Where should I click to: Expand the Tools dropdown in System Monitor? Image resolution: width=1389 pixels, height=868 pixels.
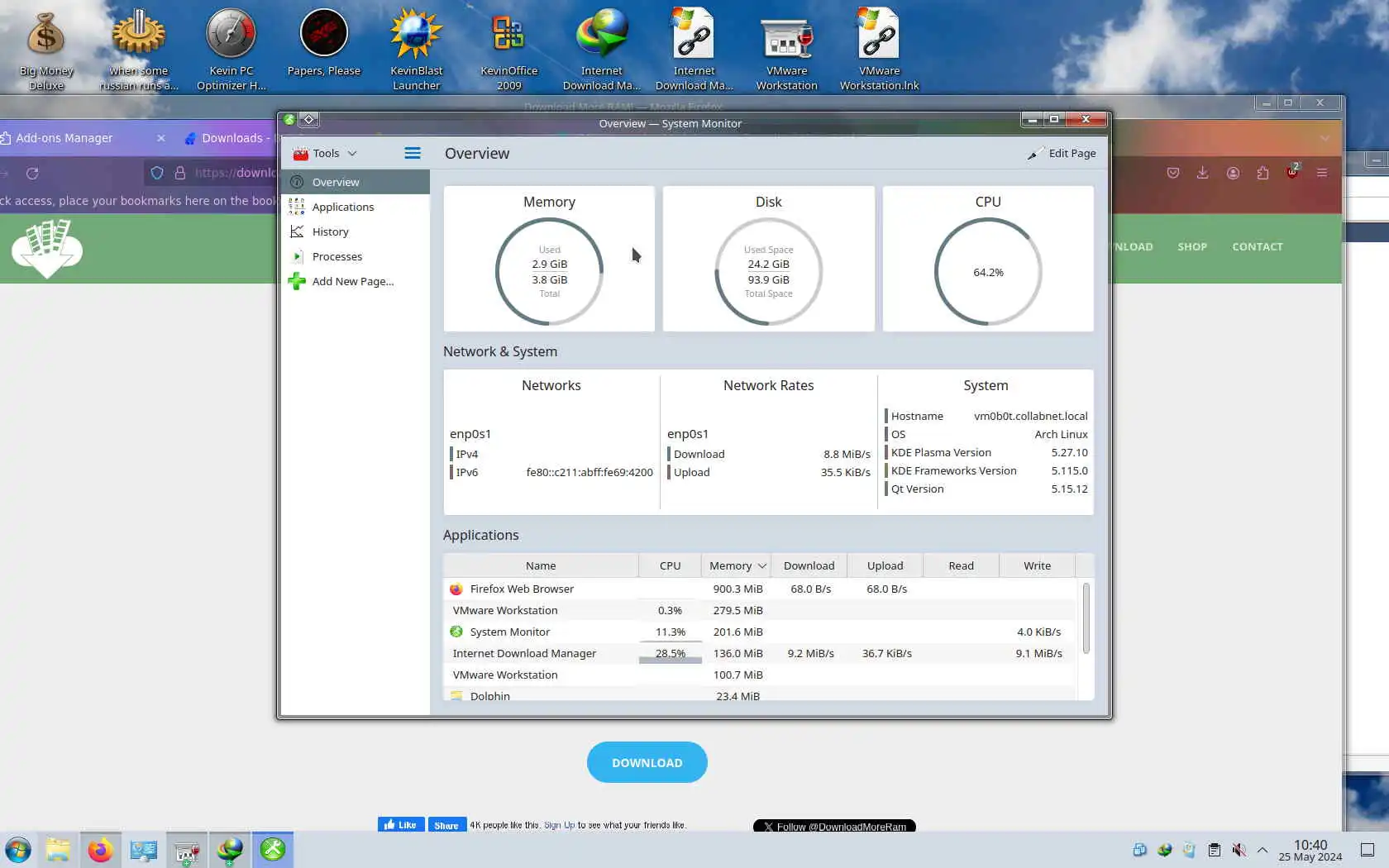click(325, 153)
